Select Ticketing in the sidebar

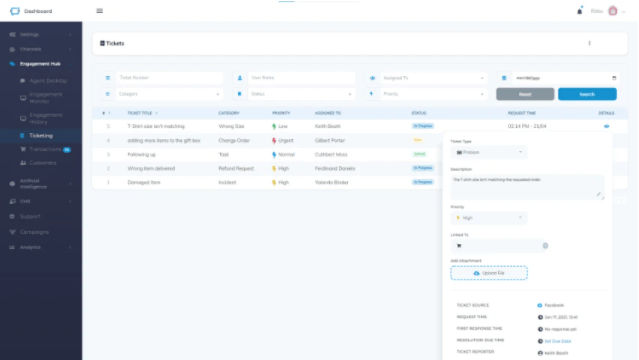click(41, 135)
